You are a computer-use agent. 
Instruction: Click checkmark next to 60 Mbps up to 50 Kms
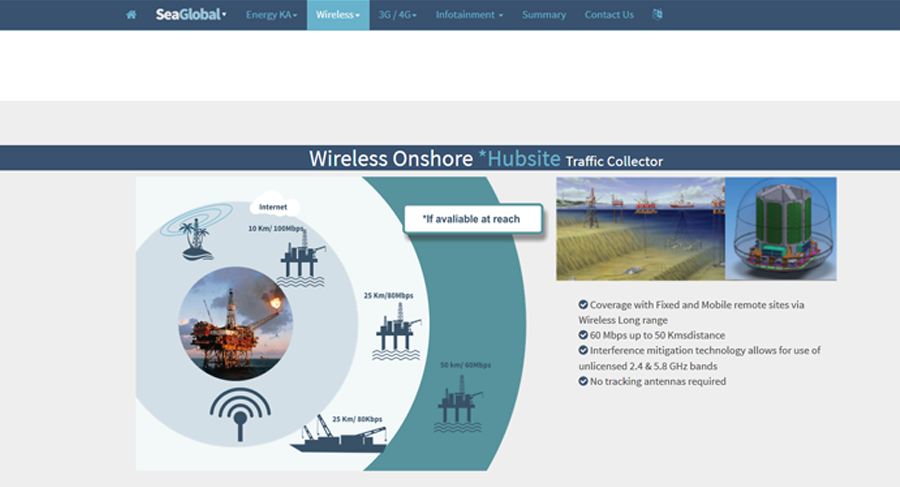point(583,335)
